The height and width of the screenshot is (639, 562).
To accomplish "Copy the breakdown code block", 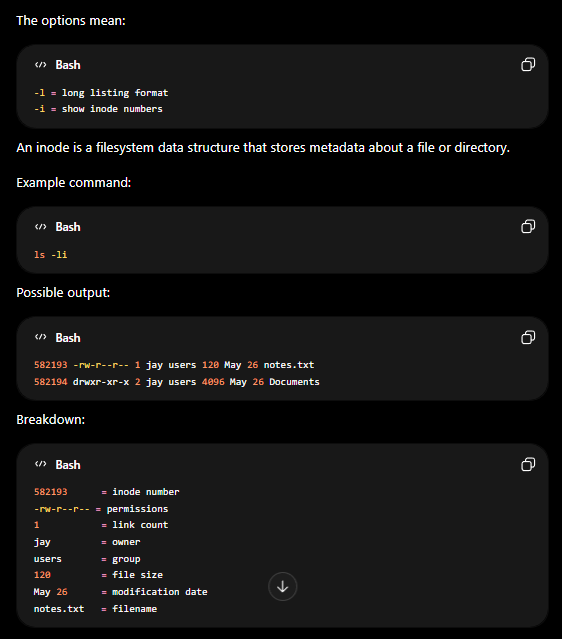I will (528, 464).
